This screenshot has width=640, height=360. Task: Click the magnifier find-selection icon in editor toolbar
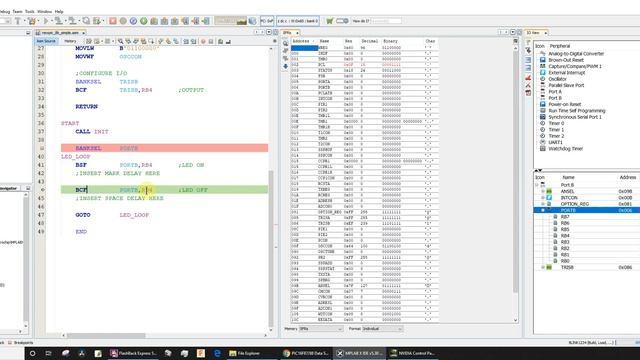point(120,41)
